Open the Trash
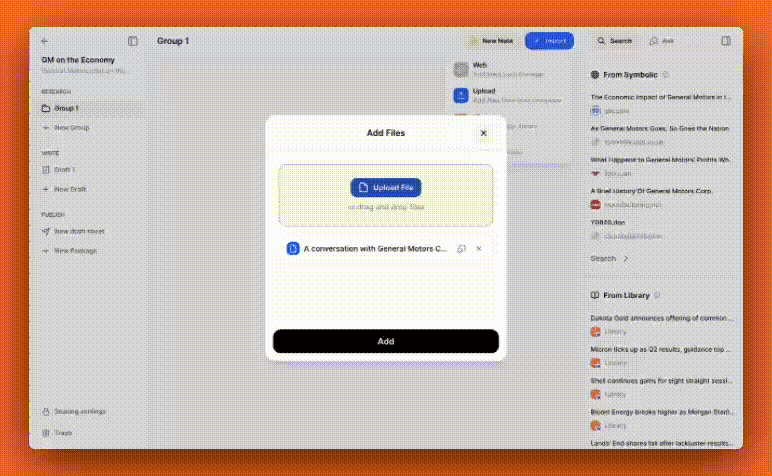Image resolution: width=772 pixels, height=476 pixels. [58, 433]
